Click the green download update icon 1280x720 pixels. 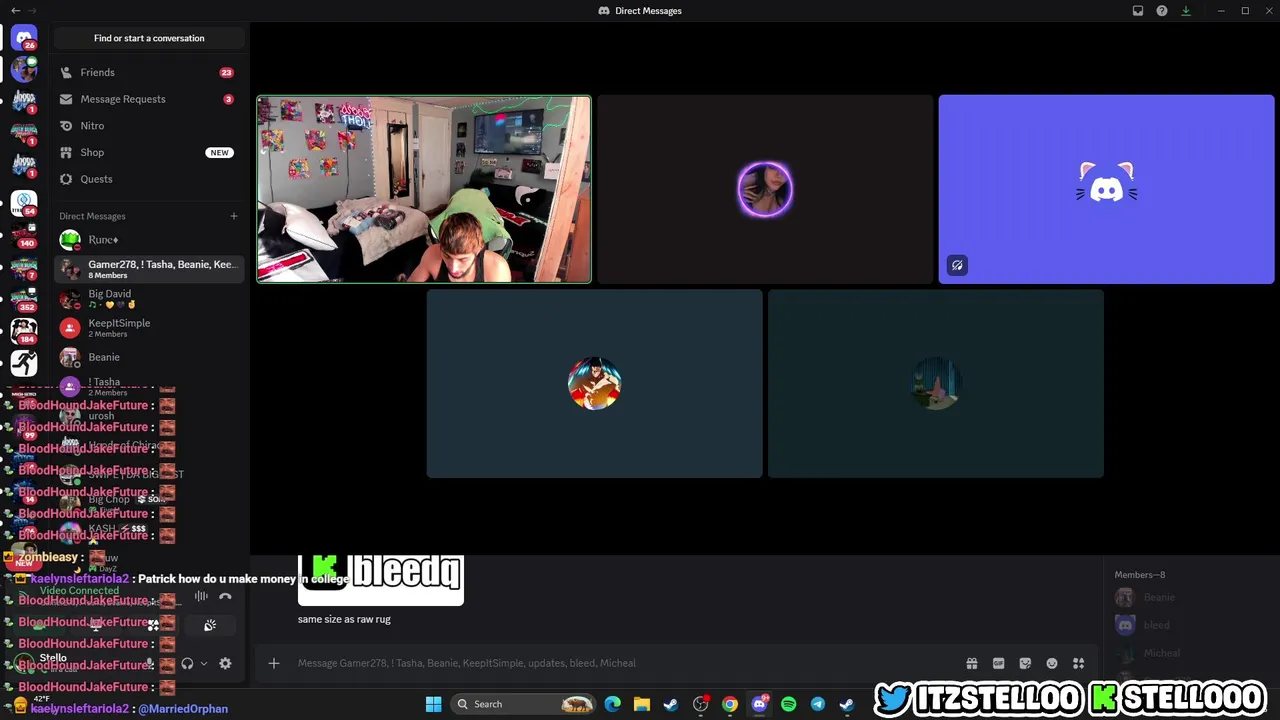click(x=1186, y=11)
